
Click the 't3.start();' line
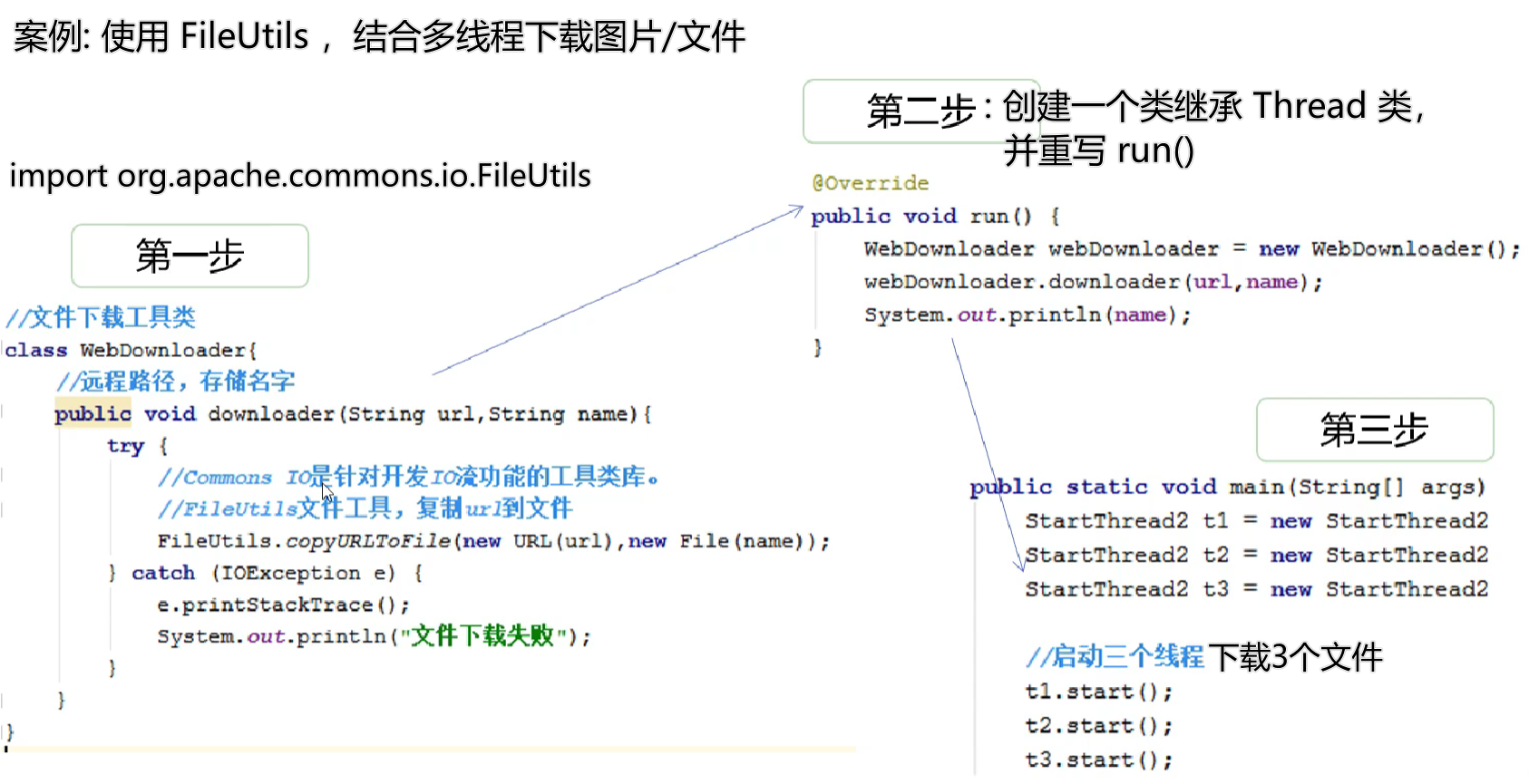[x=1099, y=760]
